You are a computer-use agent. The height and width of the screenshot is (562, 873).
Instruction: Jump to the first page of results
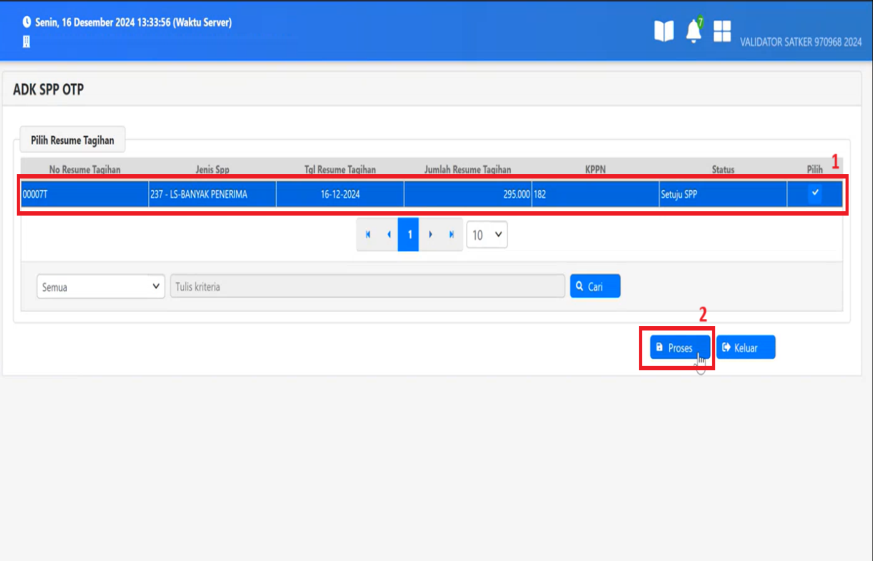click(x=368, y=235)
